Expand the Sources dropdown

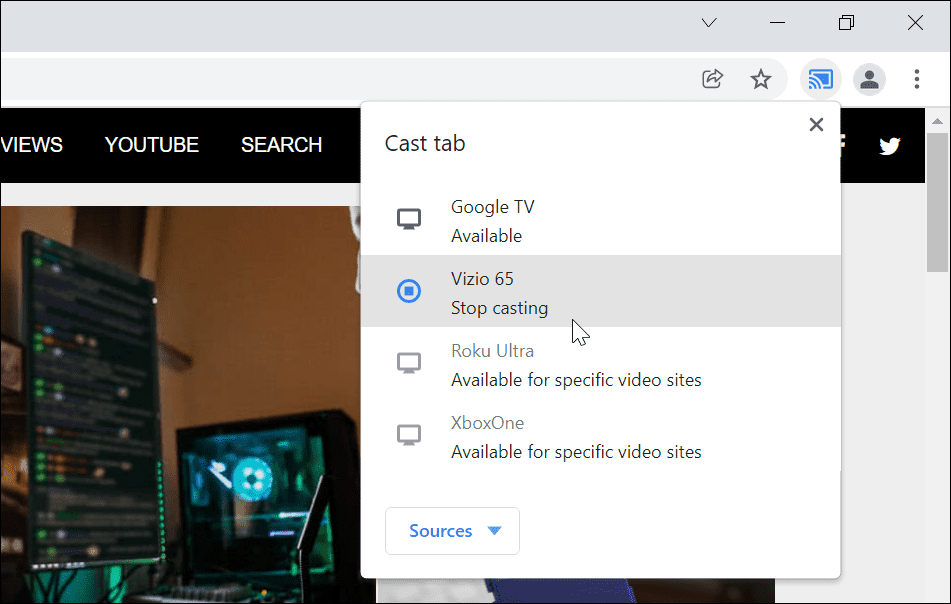tap(452, 531)
